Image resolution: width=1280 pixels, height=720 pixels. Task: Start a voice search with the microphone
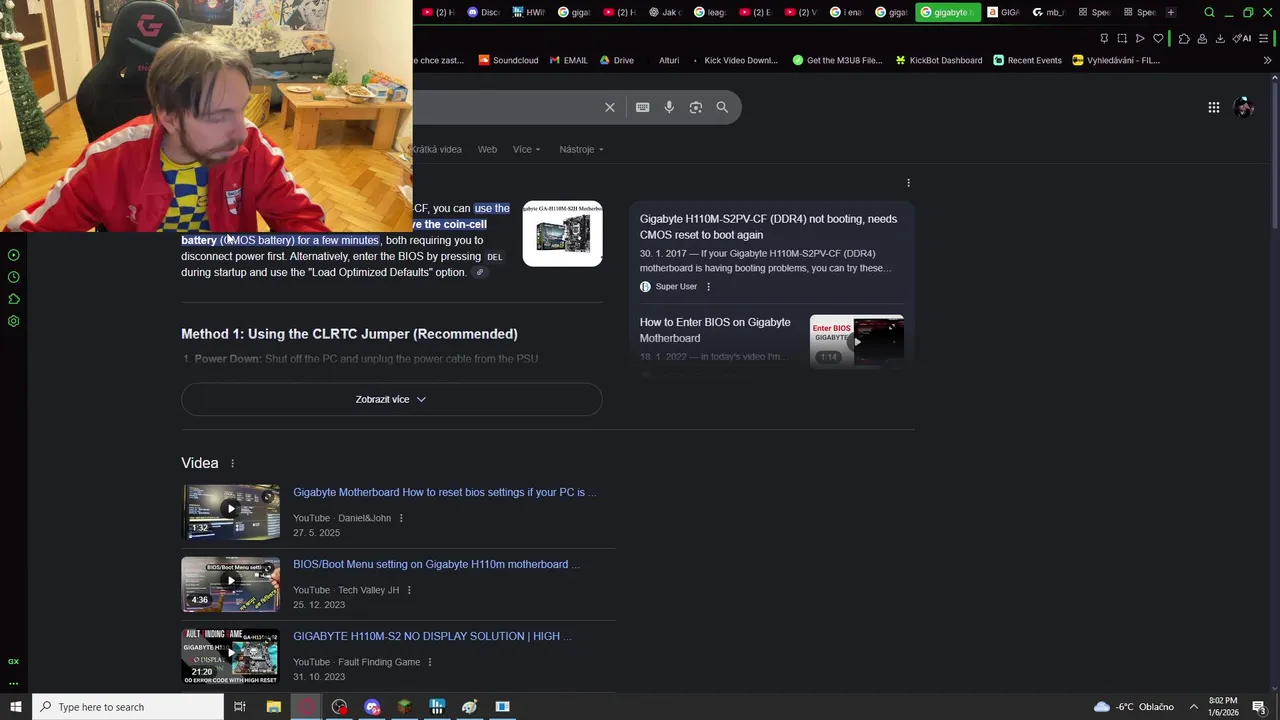point(669,107)
